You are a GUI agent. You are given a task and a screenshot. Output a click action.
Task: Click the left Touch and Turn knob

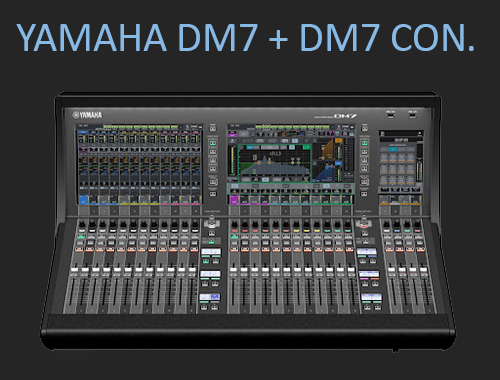(x=212, y=221)
